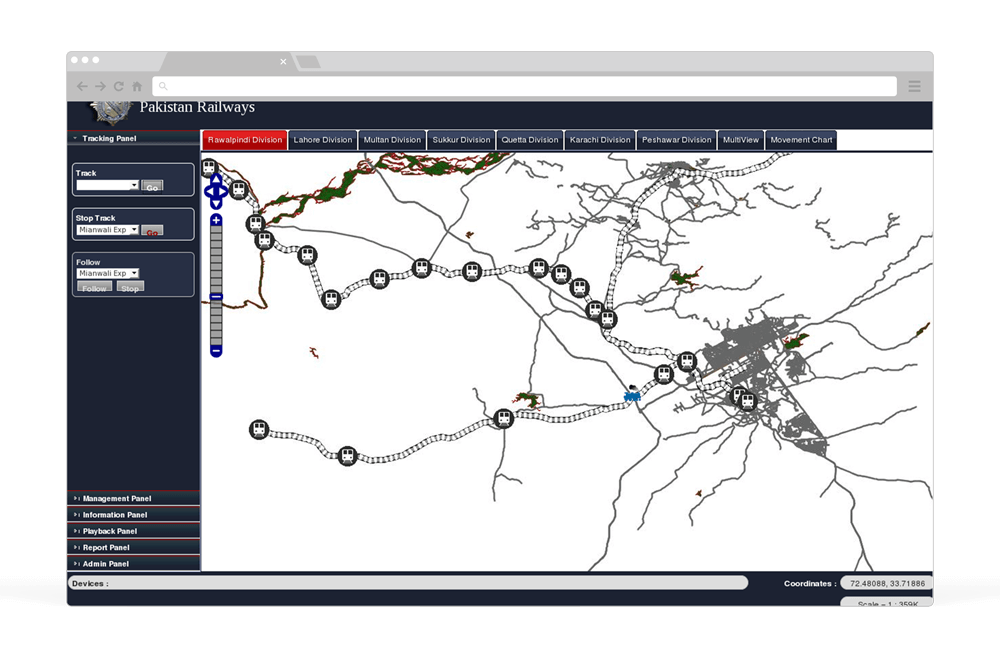Switch to the Lahore Division tab
The height and width of the screenshot is (657, 1000).
323,140
